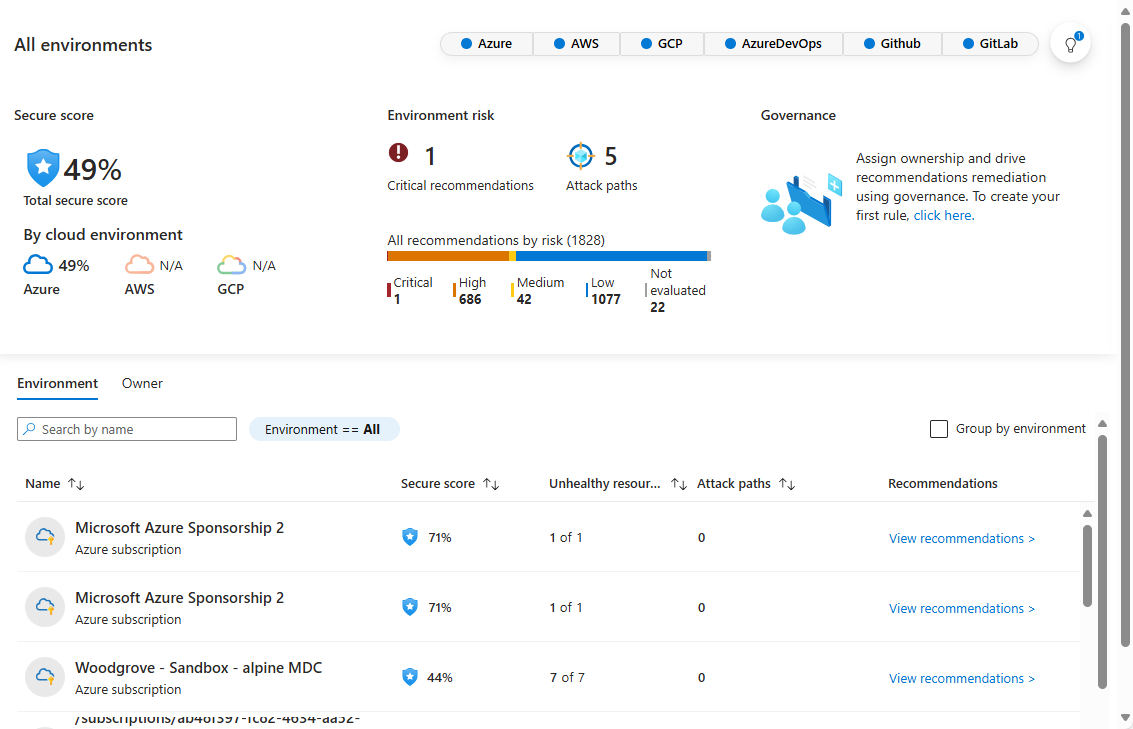
Task: Click the magnifier icon in the search box
Action: coord(30,429)
